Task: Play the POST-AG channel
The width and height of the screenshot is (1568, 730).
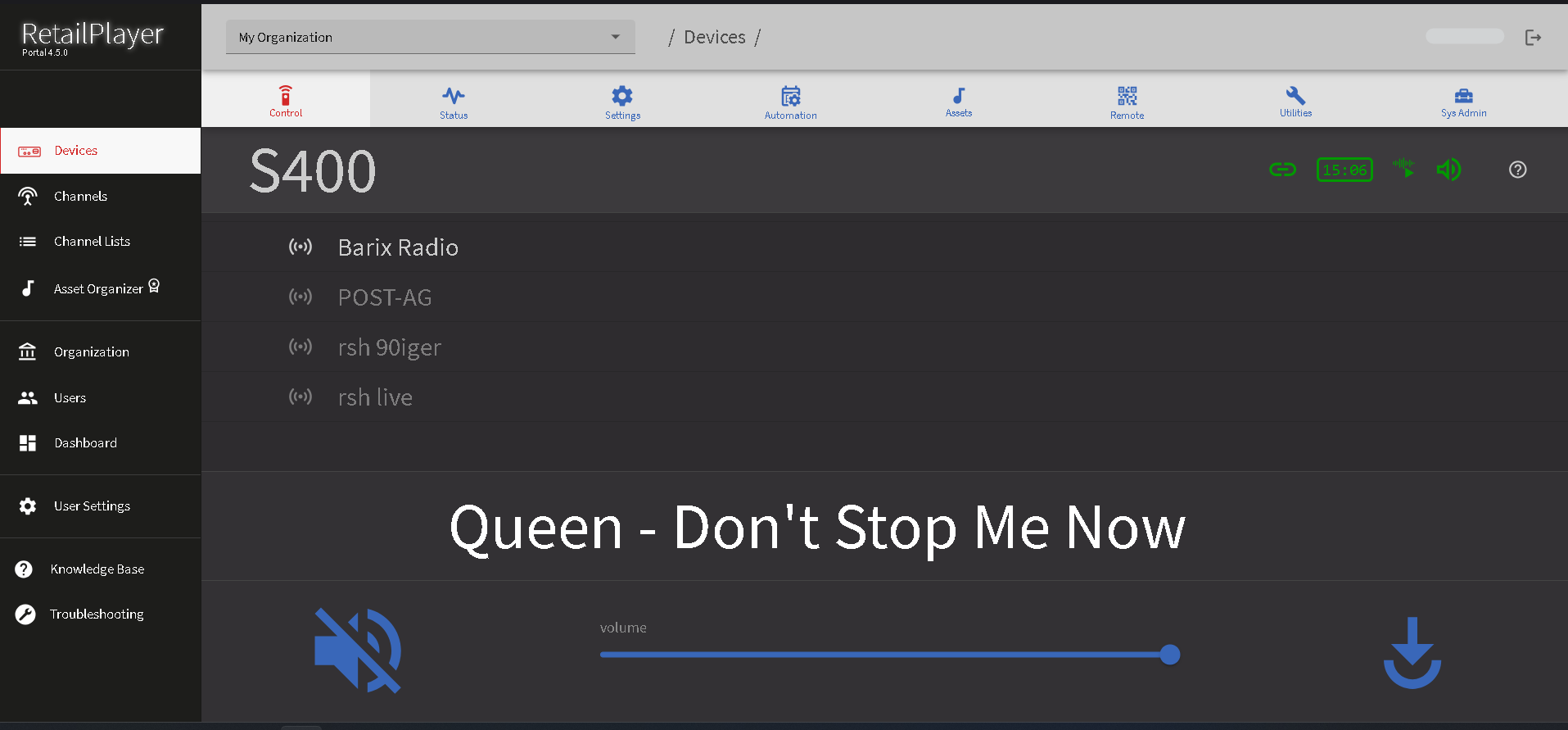Action: tap(385, 297)
